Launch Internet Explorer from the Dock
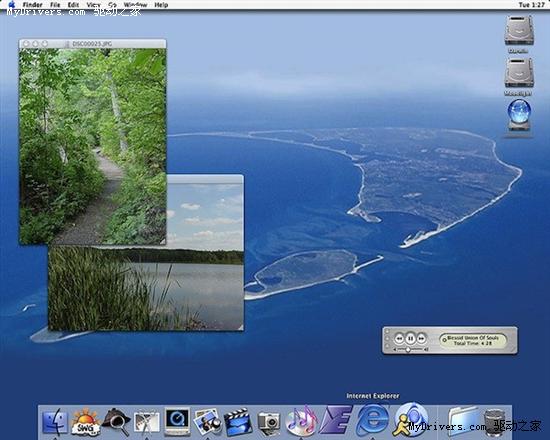Screen dimensions: 550x440 [373, 420]
